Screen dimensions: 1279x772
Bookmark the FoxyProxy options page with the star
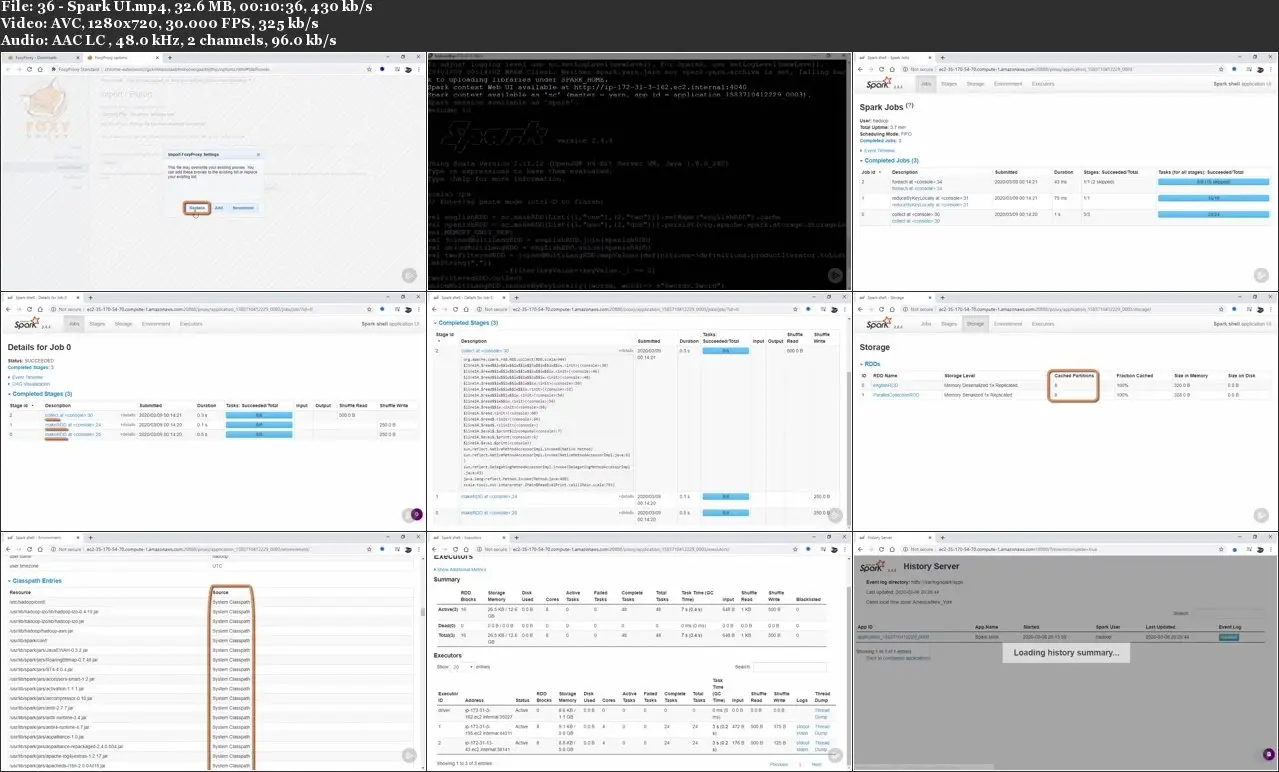pyautogui.click(x=368, y=69)
